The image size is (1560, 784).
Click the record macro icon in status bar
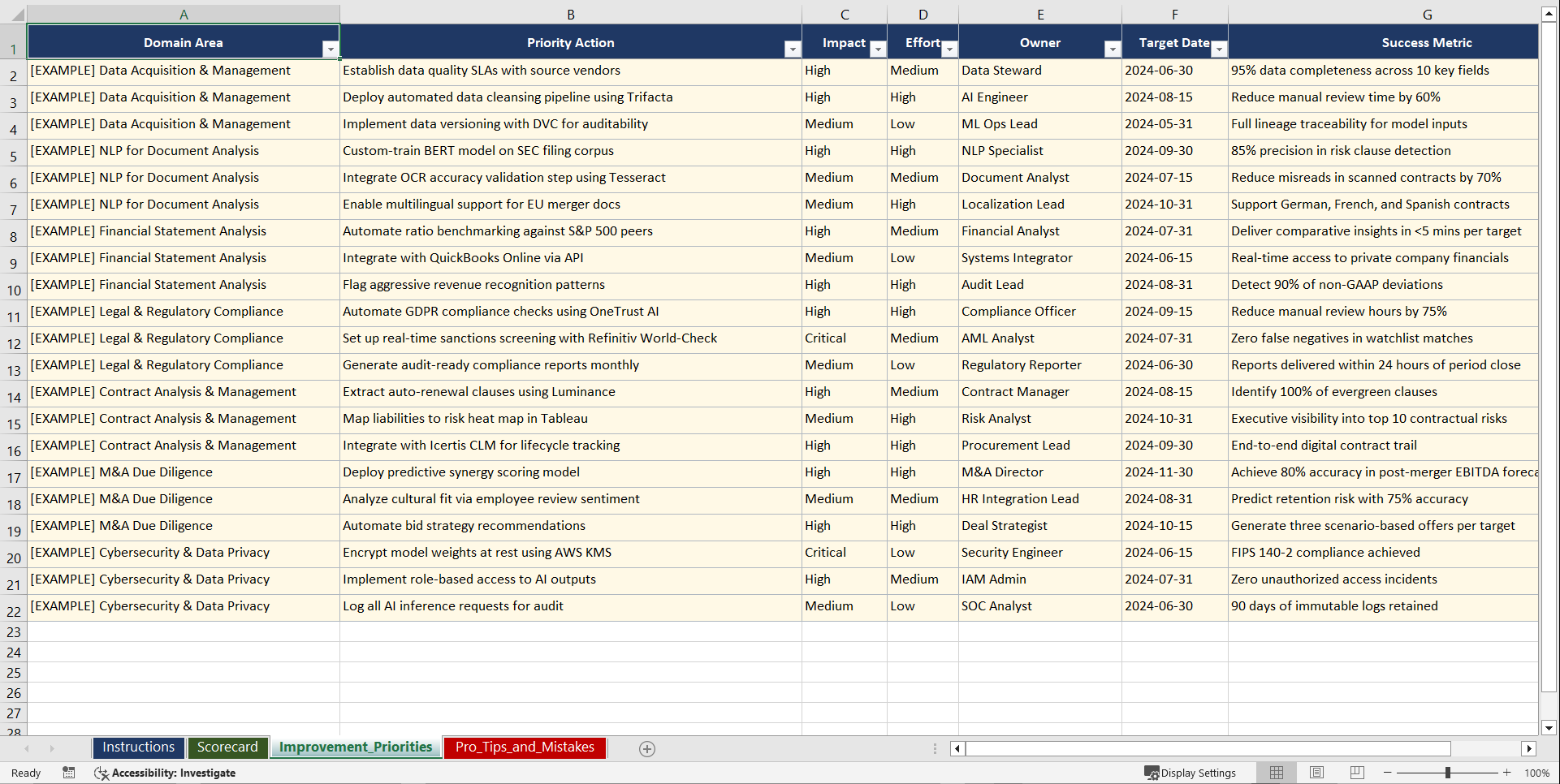pyautogui.click(x=69, y=773)
